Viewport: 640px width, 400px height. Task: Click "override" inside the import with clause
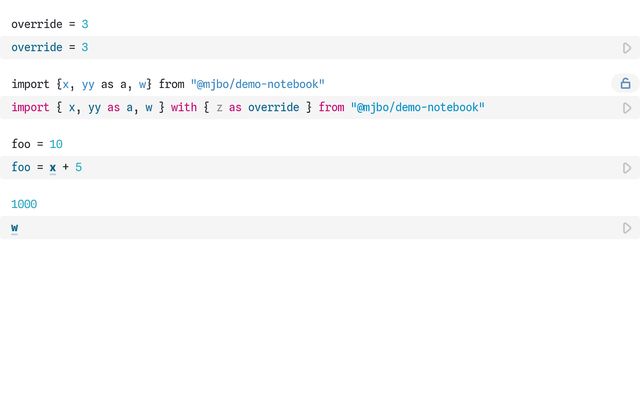[273, 108]
